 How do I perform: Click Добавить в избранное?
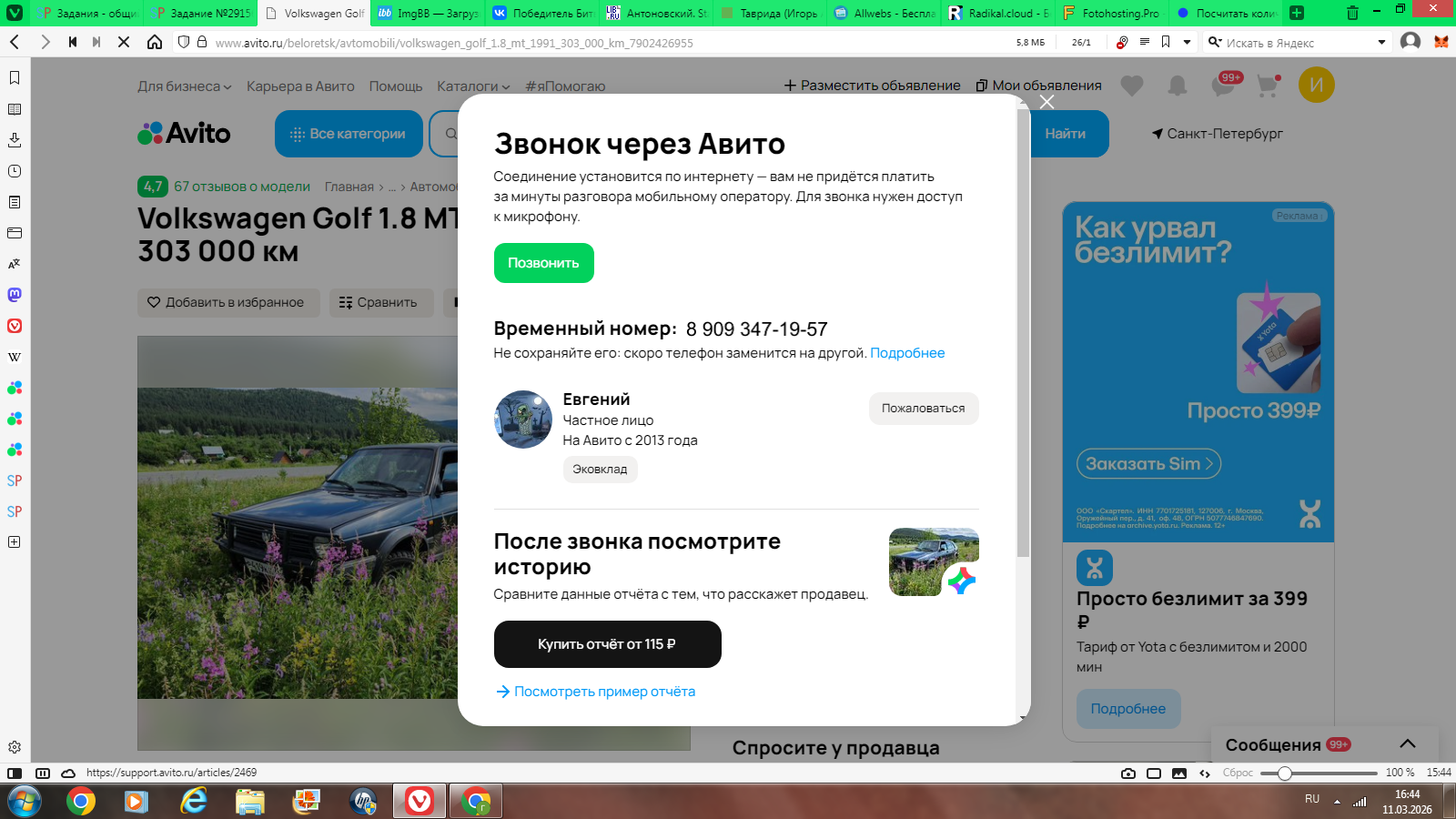(x=228, y=303)
